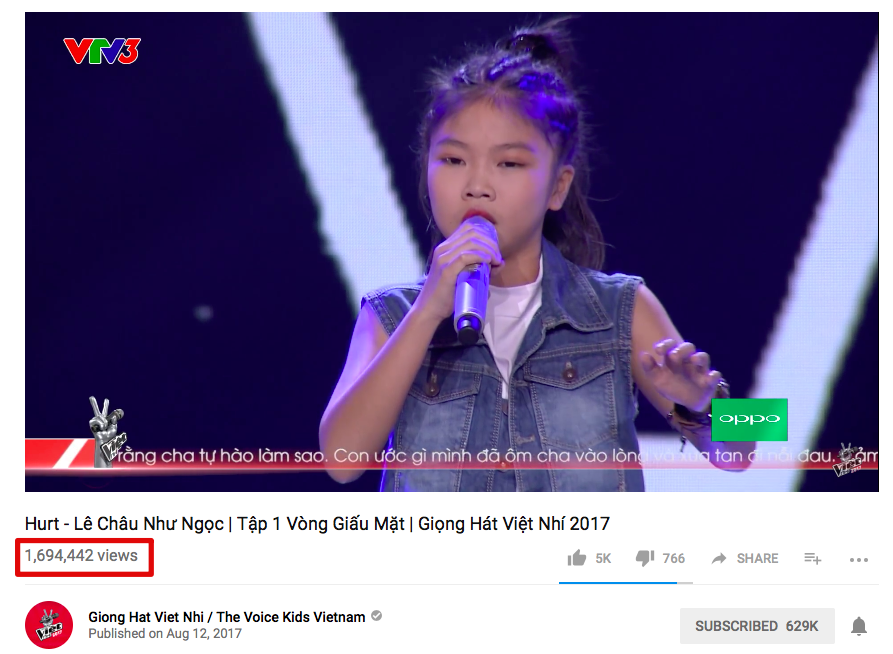
Task: Click the thumbs up like icon
Action: 576,558
